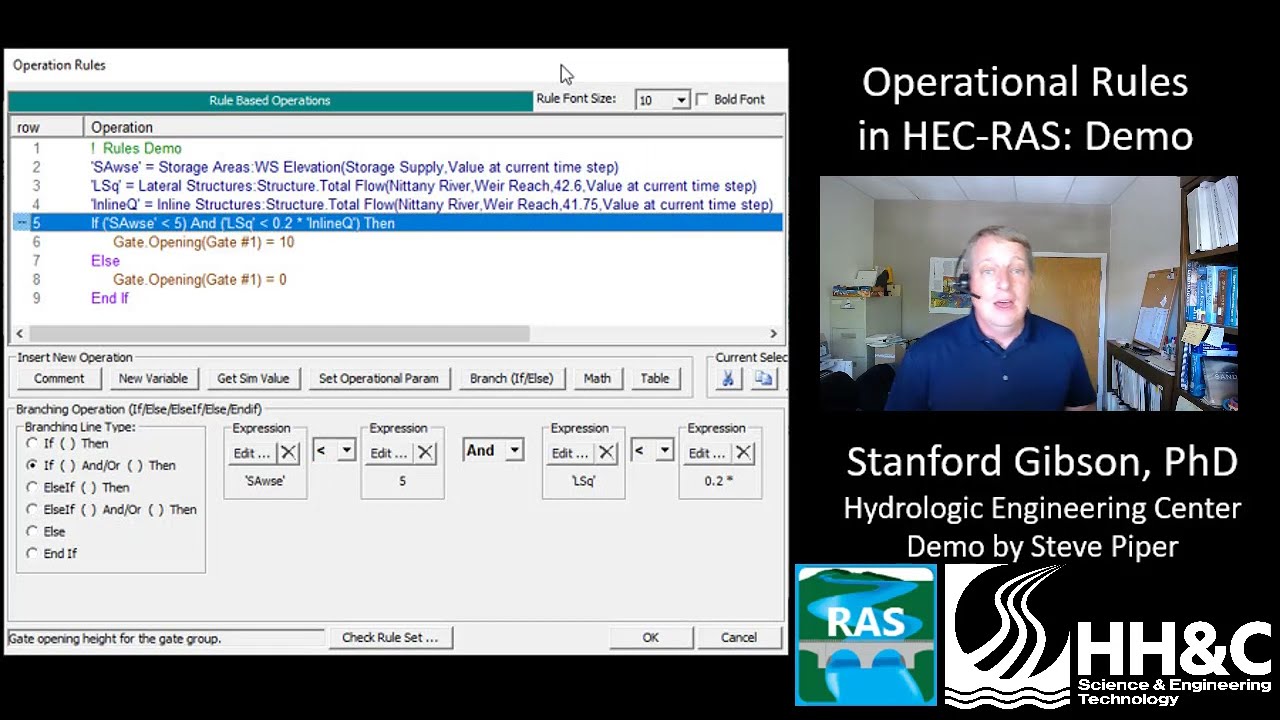Click the presenter webcam video thumbnail
Viewport: 1280px width, 720px height.
1029,294
